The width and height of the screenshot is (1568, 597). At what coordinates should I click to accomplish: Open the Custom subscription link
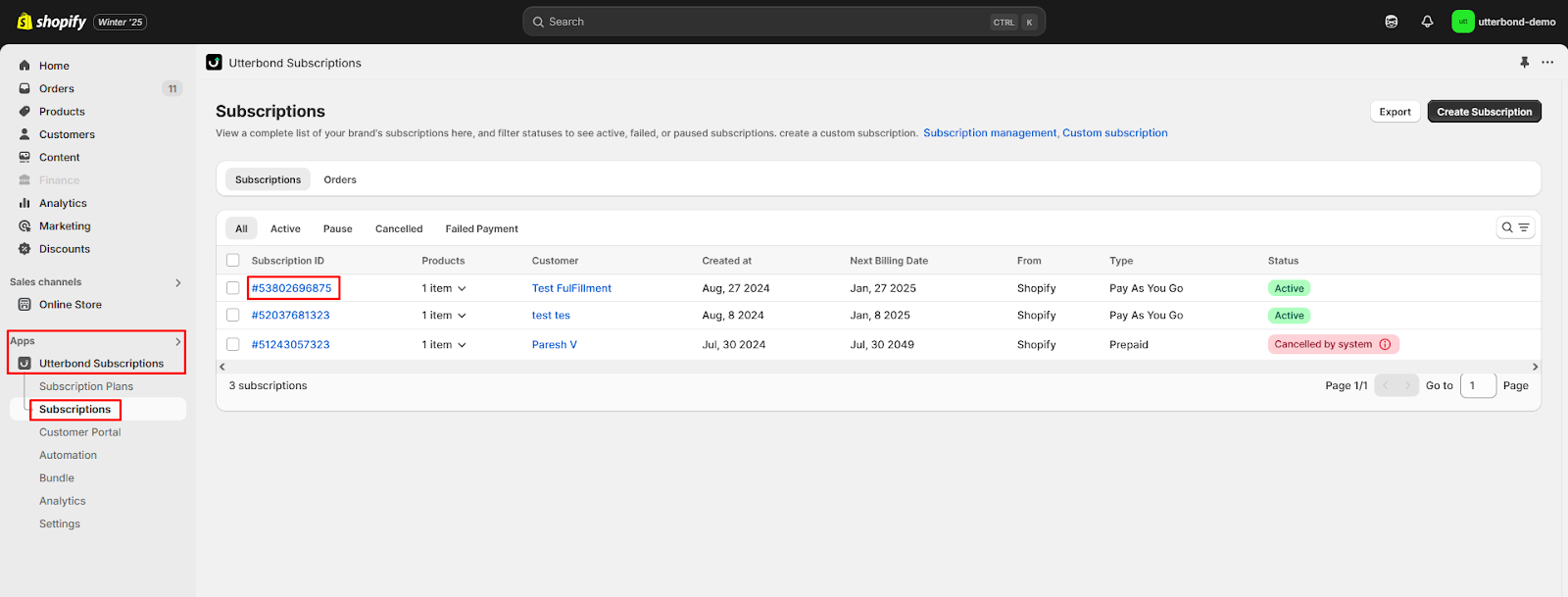[1115, 133]
